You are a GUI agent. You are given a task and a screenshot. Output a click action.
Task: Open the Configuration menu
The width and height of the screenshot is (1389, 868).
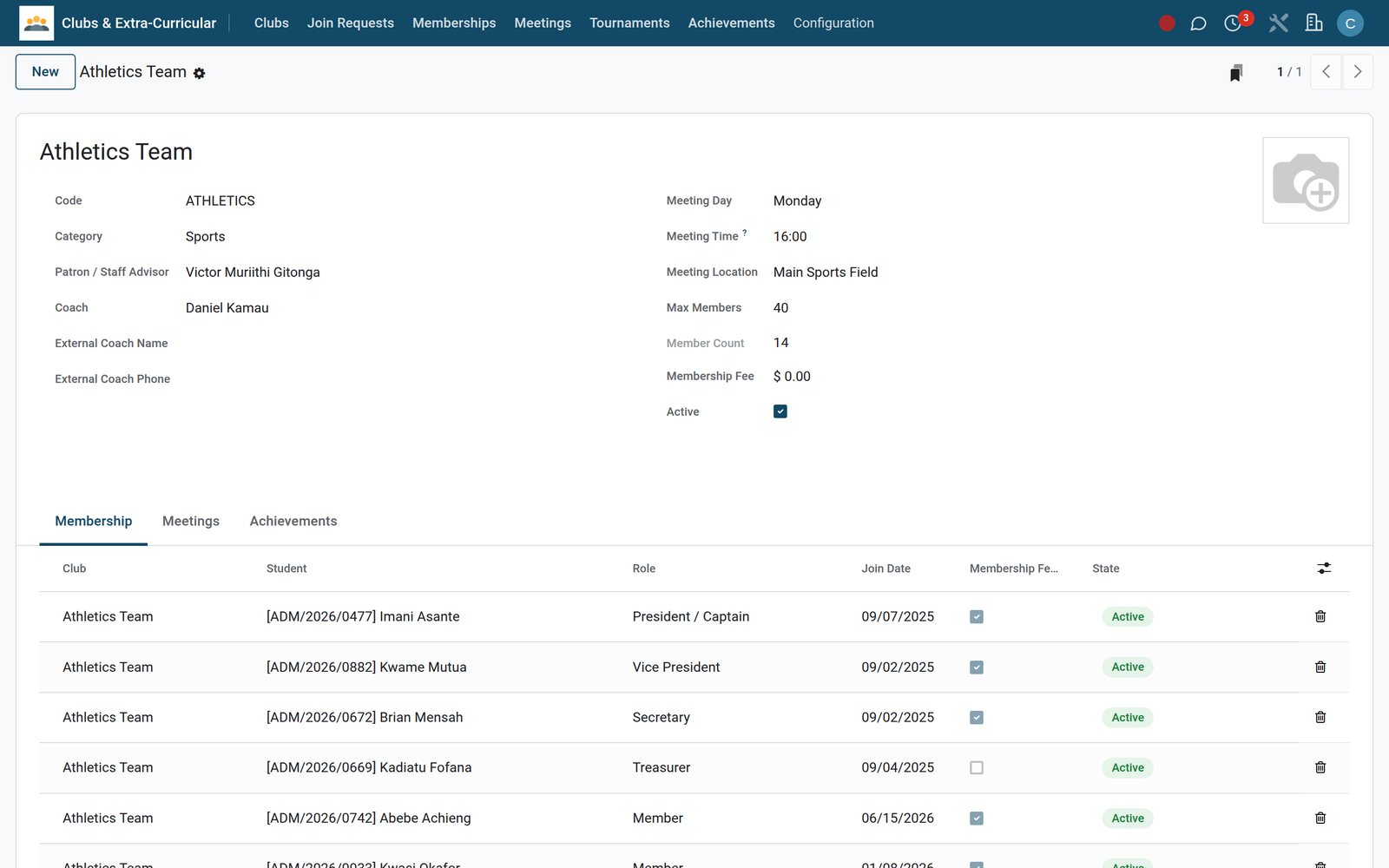point(833,23)
